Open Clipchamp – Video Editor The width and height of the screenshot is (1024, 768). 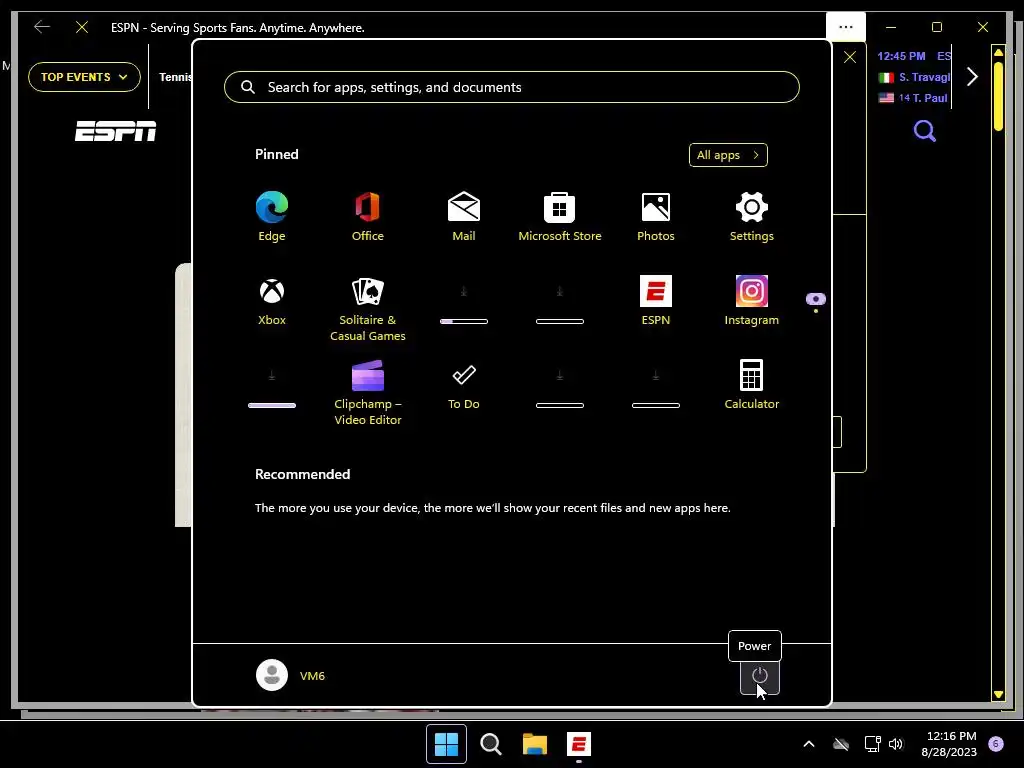(x=368, y=393)
